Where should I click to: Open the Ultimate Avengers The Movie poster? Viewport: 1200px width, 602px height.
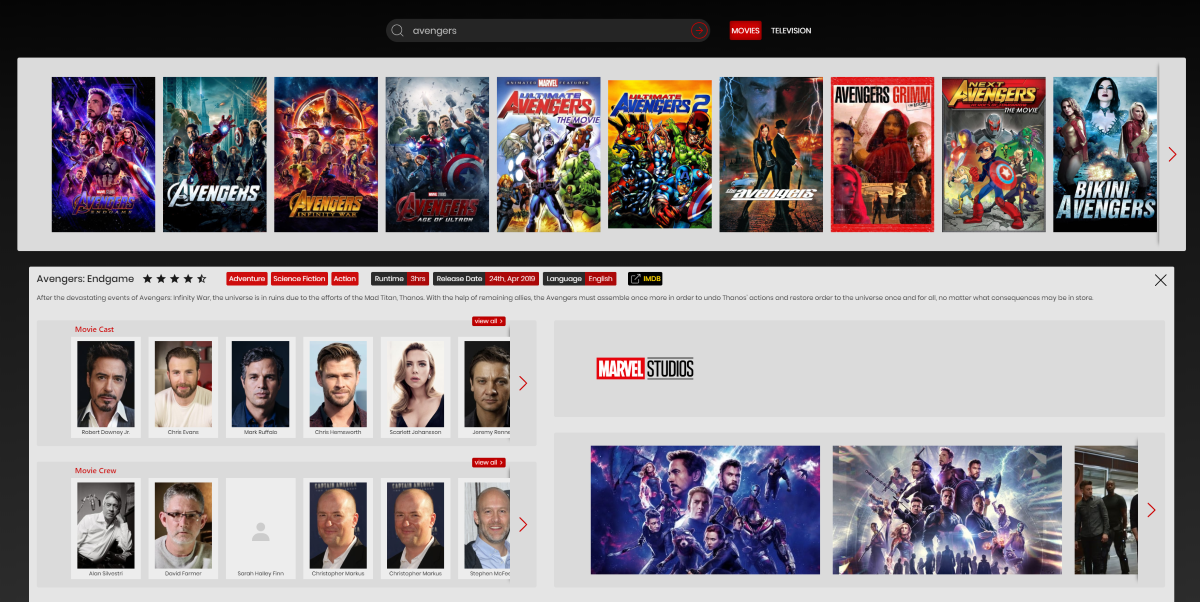[549, 154]
